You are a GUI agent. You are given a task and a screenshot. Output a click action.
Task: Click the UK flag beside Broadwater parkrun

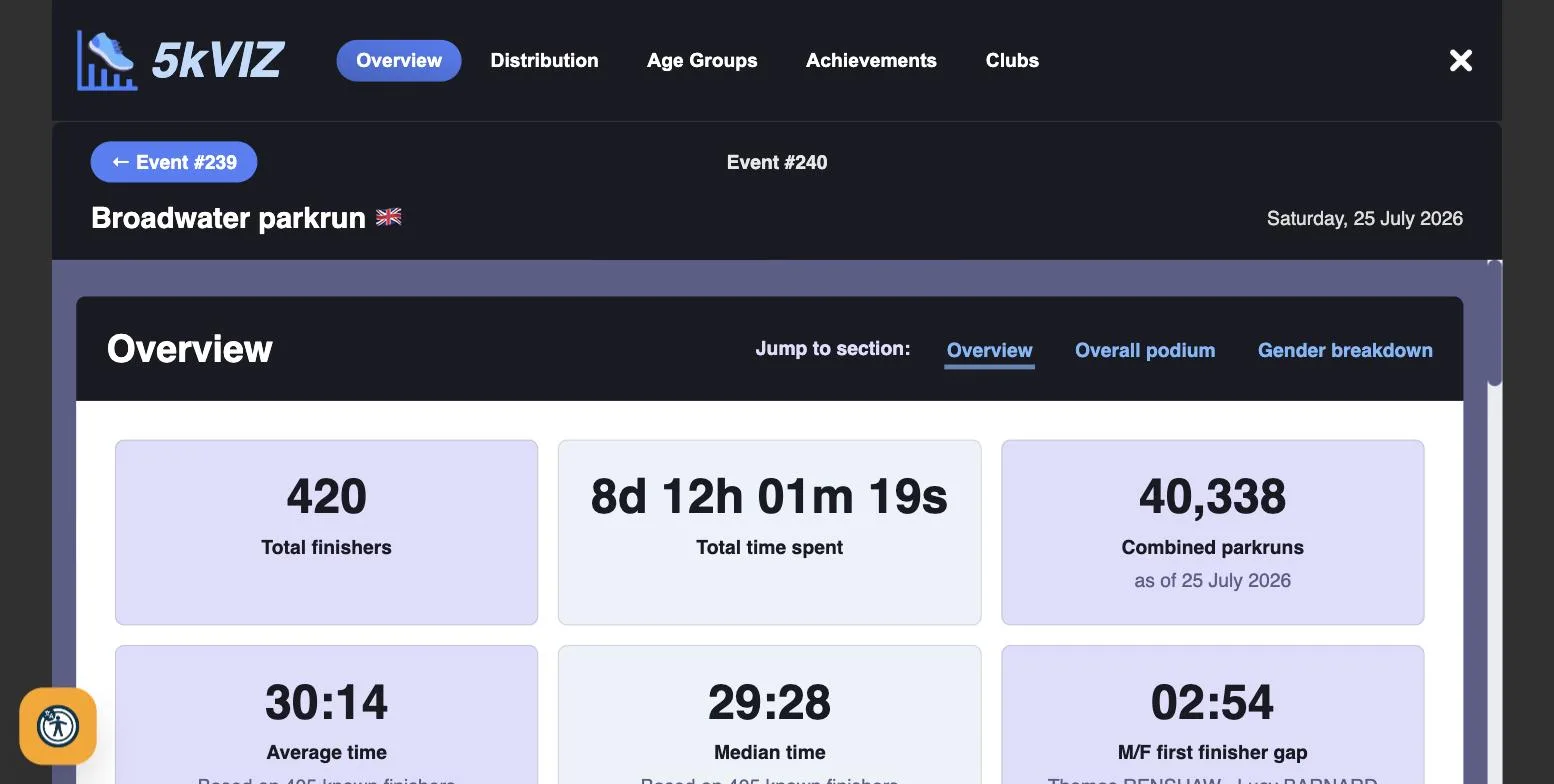(x=389, y=217)
